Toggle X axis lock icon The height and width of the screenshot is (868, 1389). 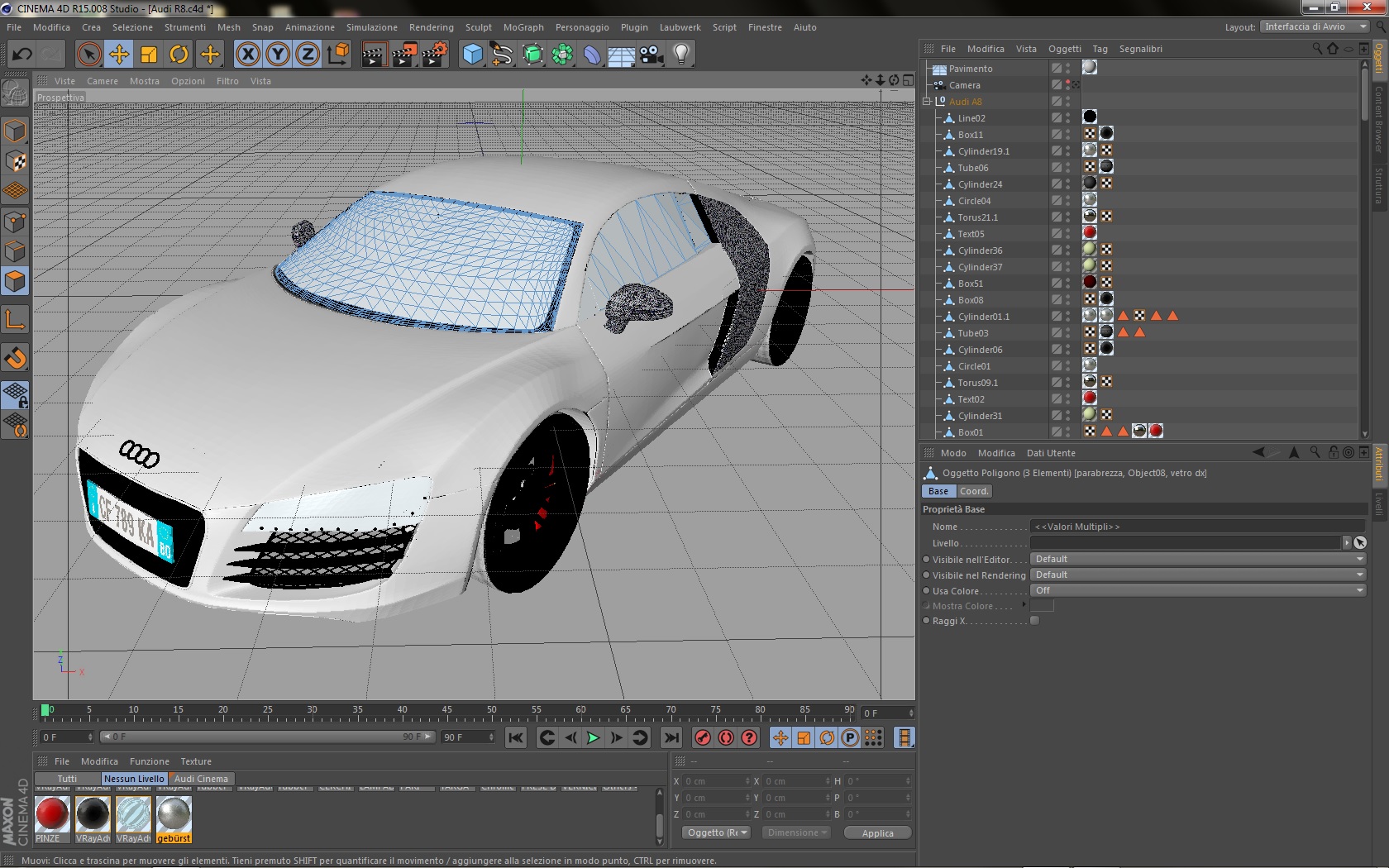pyautogui.click(x=247, y=55)
